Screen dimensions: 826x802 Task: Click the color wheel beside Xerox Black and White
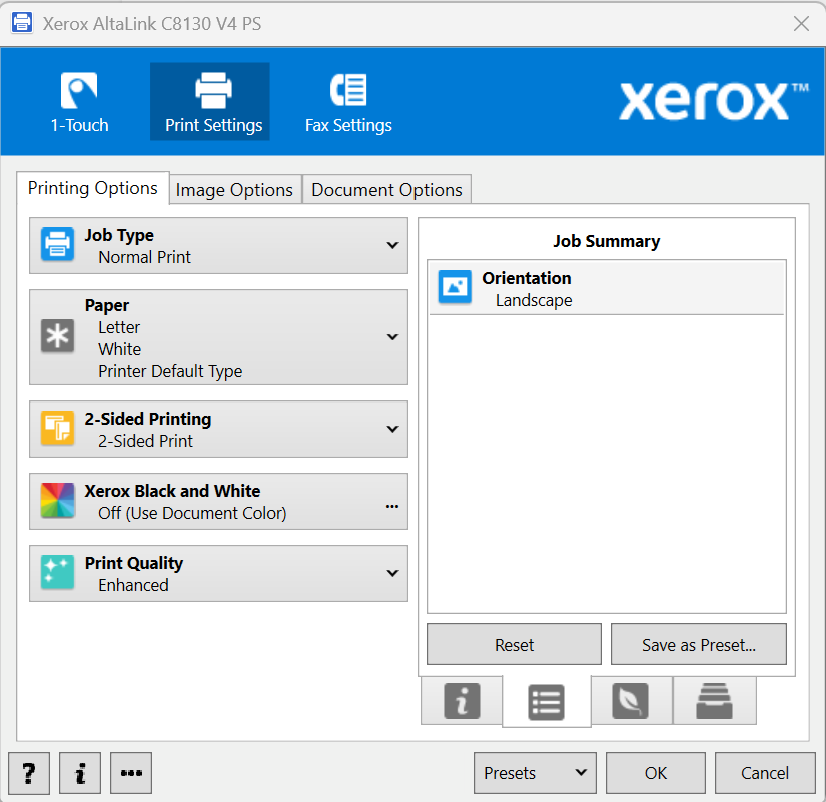(59, 501)
